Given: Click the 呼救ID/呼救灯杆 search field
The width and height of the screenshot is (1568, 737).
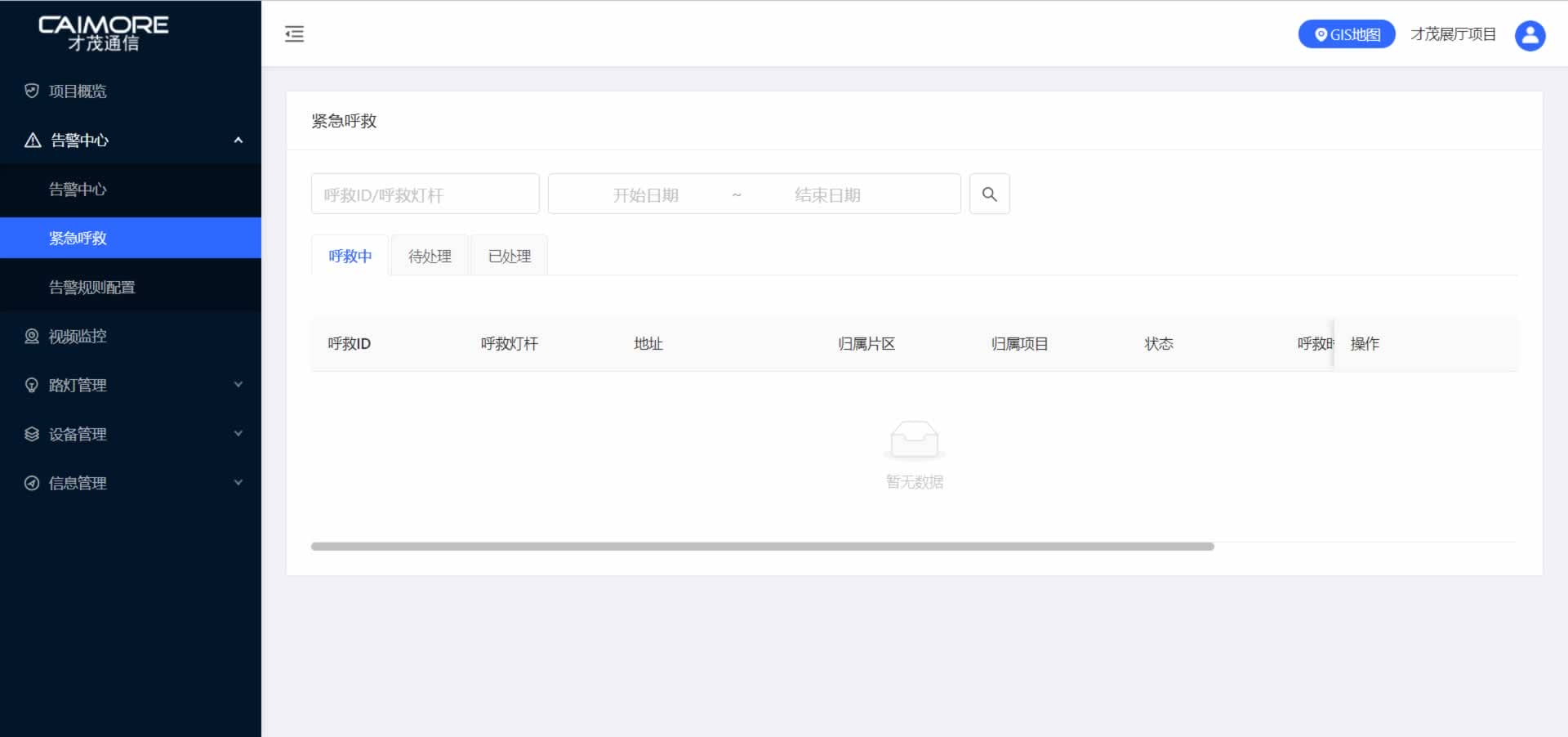Looking at the screenshot, I should 425,194.
